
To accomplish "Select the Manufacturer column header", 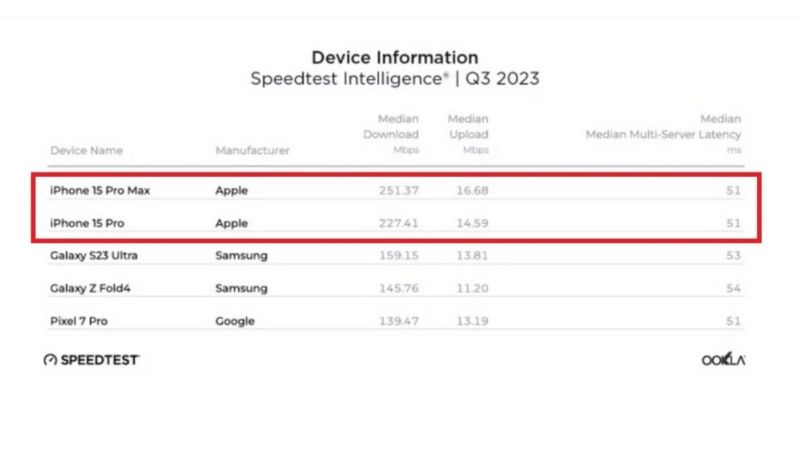I will [x=252, y=151].
